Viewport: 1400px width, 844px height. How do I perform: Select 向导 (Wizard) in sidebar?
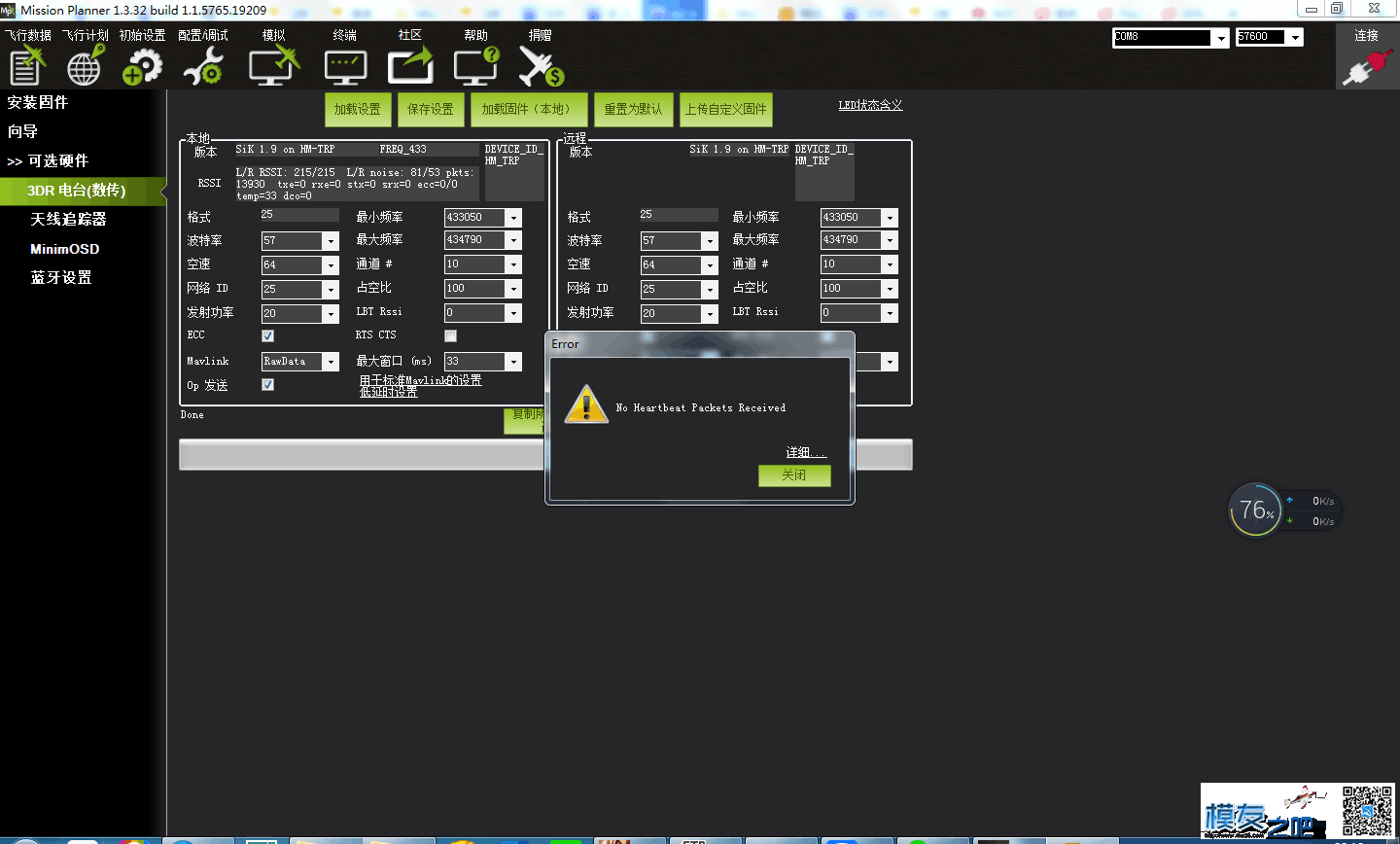click(23, 131)
